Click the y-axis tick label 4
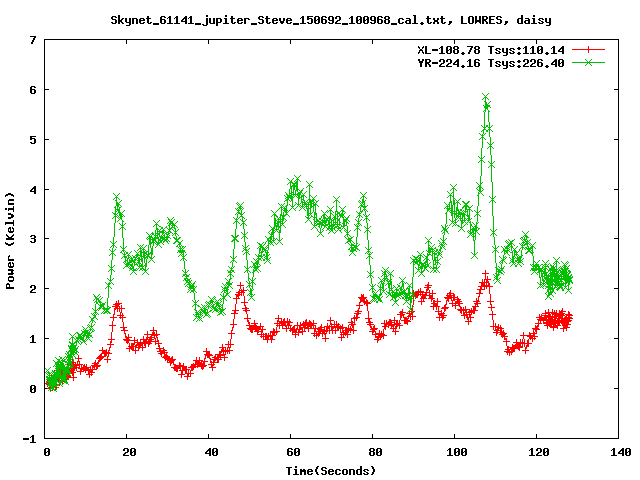Viewport: 640px width, 480px height. click(x=33, y=189)
